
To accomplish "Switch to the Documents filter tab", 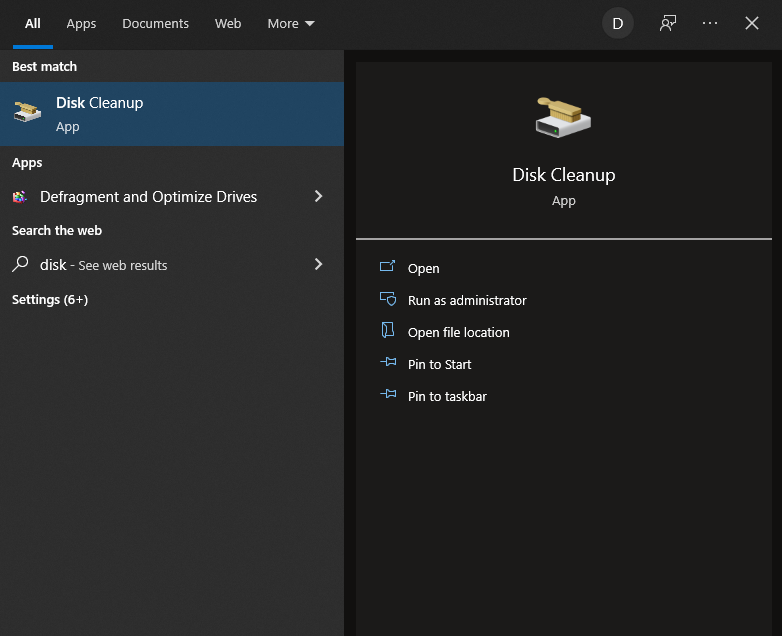I will point(156,23).
